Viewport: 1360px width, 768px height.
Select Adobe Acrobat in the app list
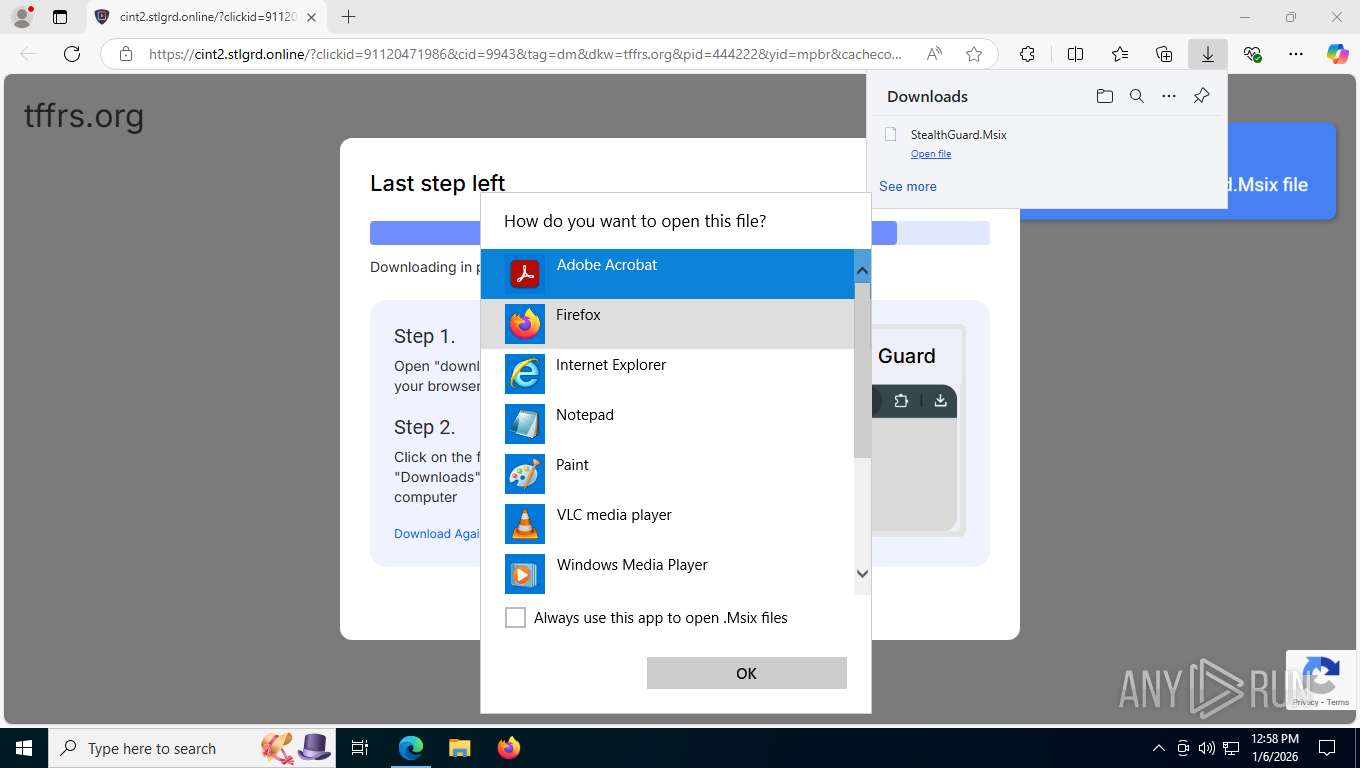[x=667, y=273]
